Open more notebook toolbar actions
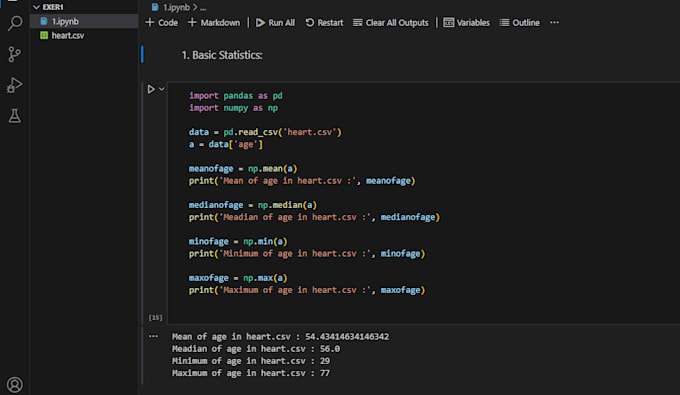680x395 pixels. [x=554, y=22]
